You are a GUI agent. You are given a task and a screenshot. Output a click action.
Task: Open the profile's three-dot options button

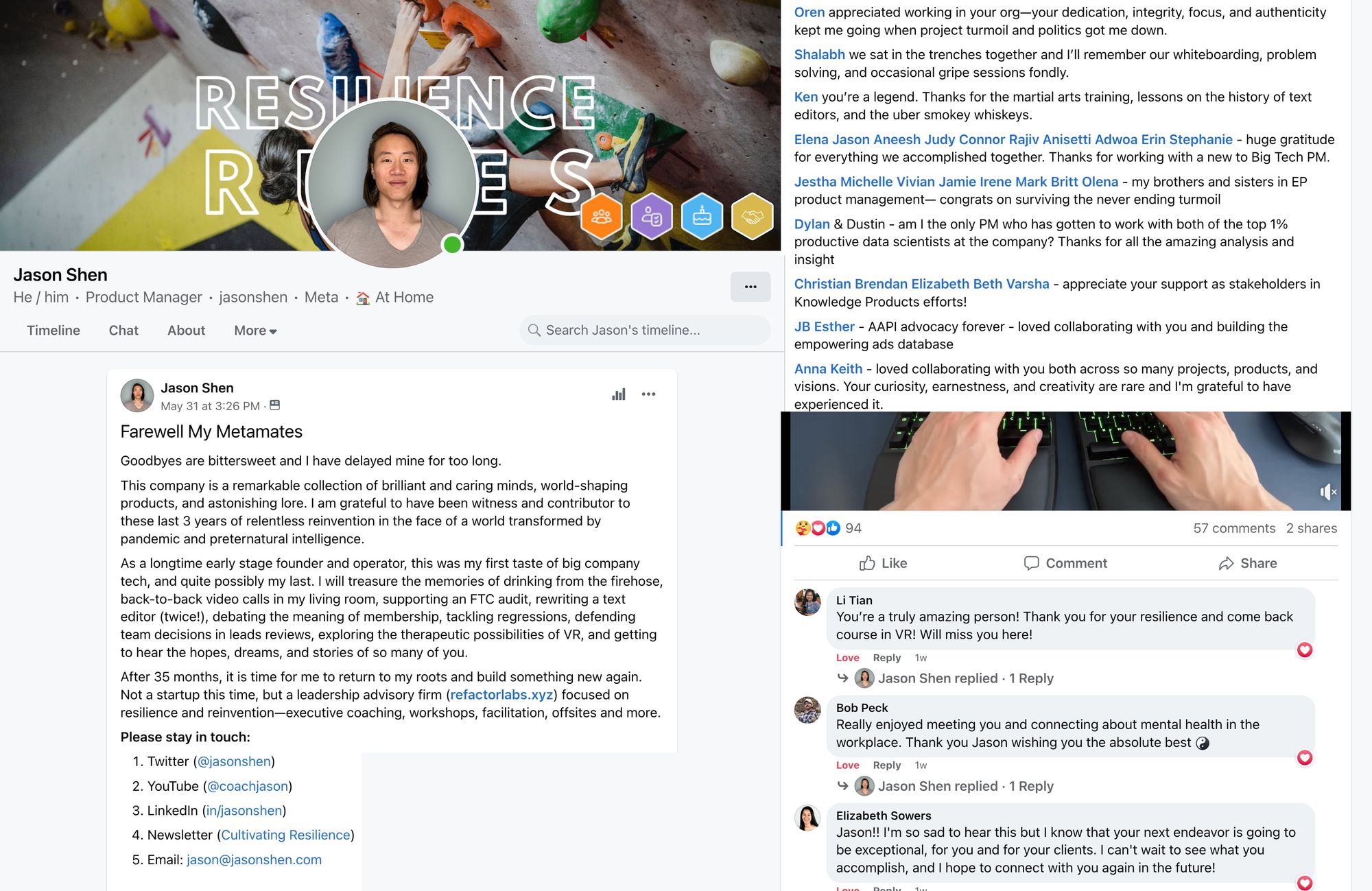pyautogui.click(x=750, y=287)
